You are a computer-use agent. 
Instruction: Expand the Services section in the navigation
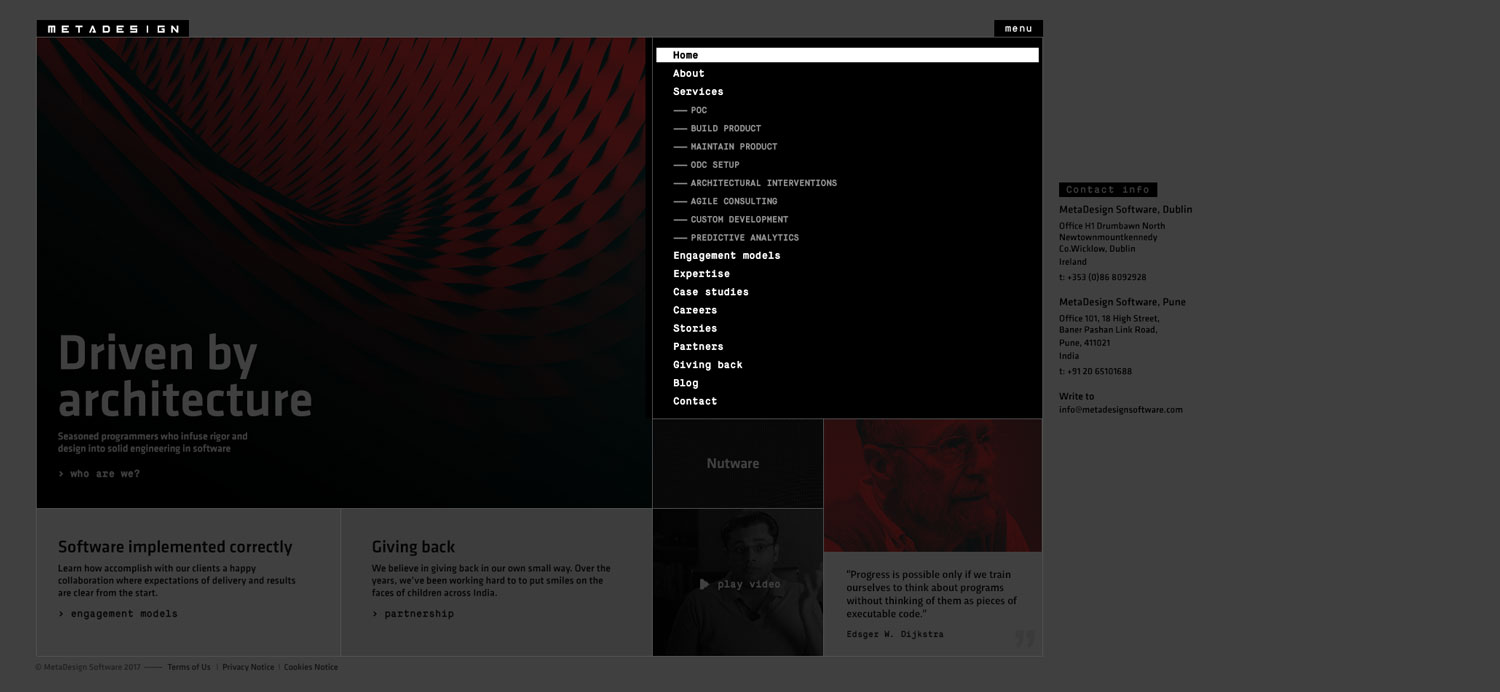click(x=697, y=91)
